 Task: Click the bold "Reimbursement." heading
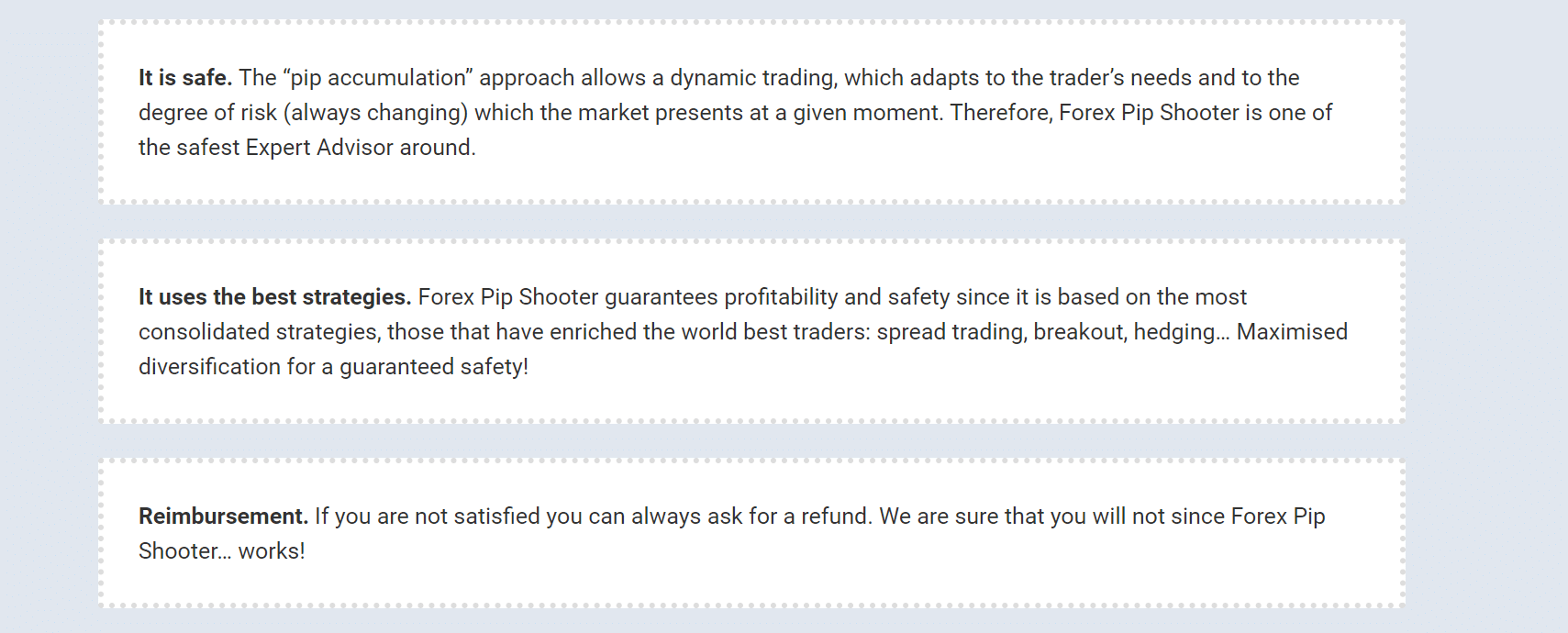click(223, 516)
